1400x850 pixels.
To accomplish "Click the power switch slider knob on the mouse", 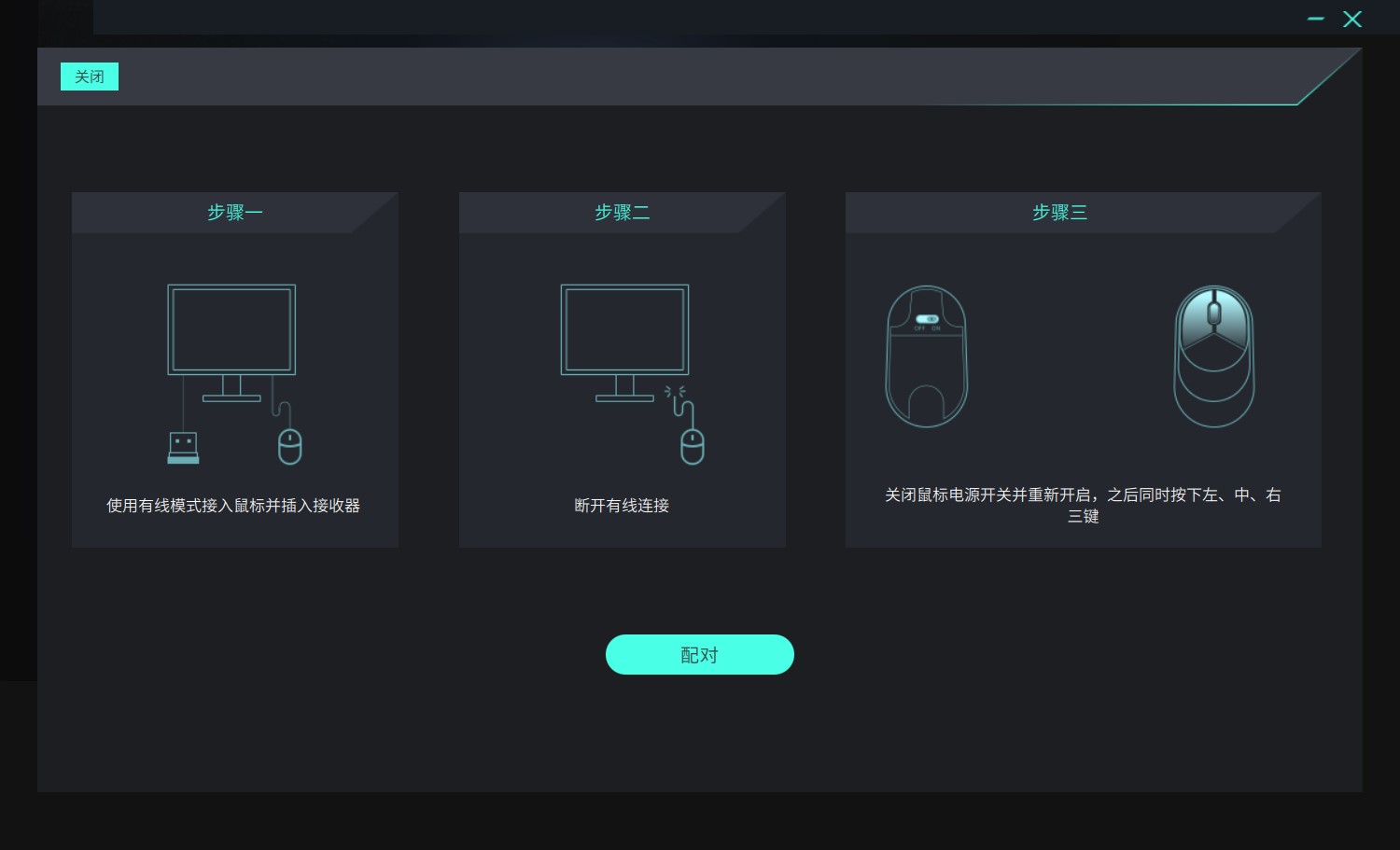I will (x=932, y=318).
